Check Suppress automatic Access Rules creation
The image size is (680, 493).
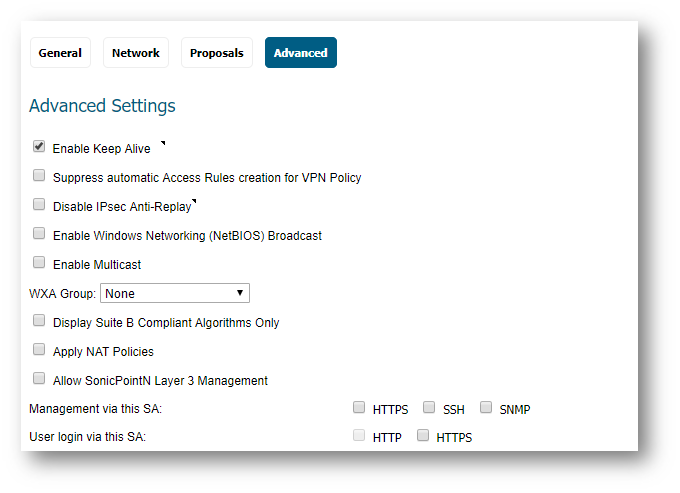[x=39, y=175]
